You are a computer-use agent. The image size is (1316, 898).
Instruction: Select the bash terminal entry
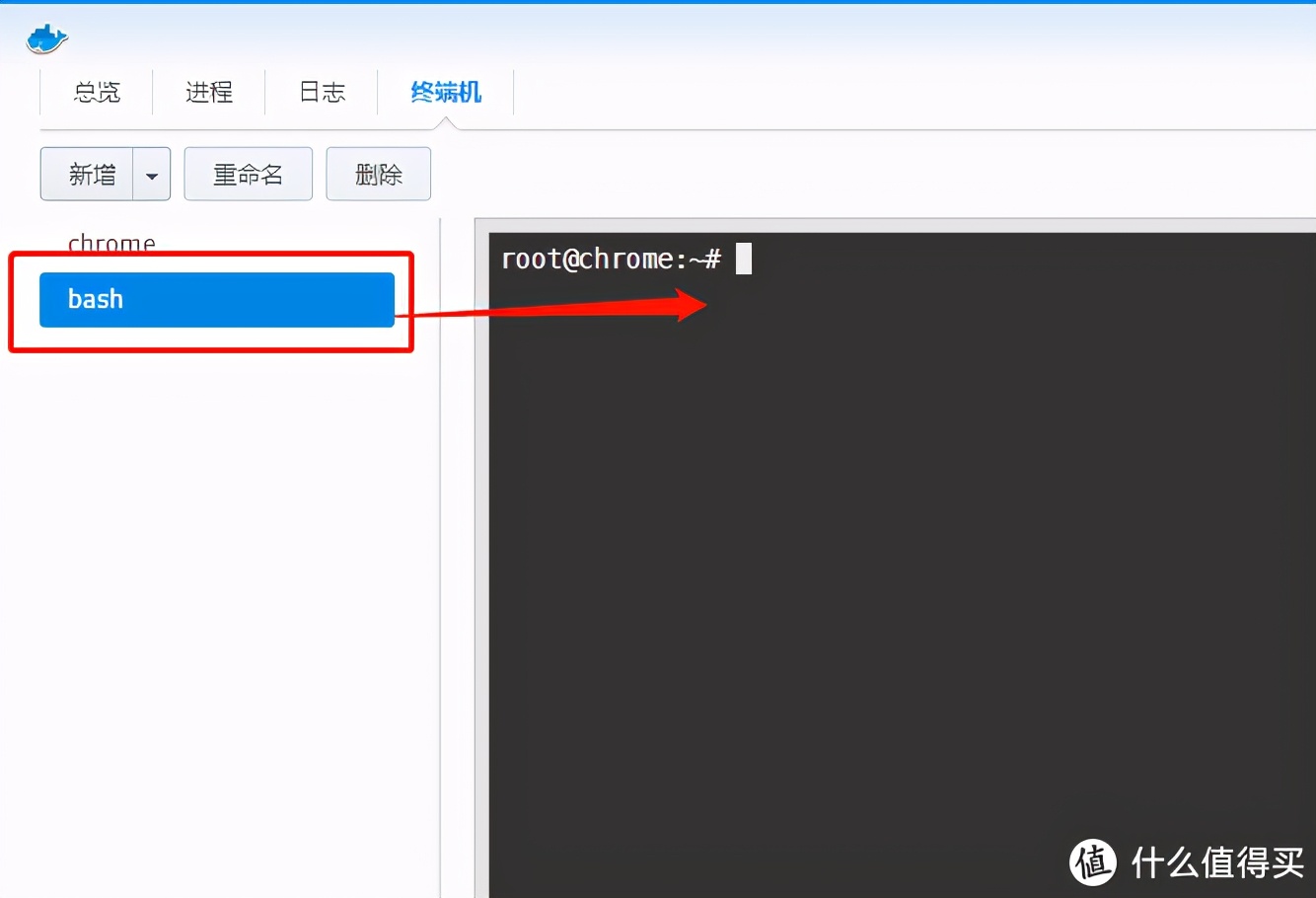click(217, 300)
